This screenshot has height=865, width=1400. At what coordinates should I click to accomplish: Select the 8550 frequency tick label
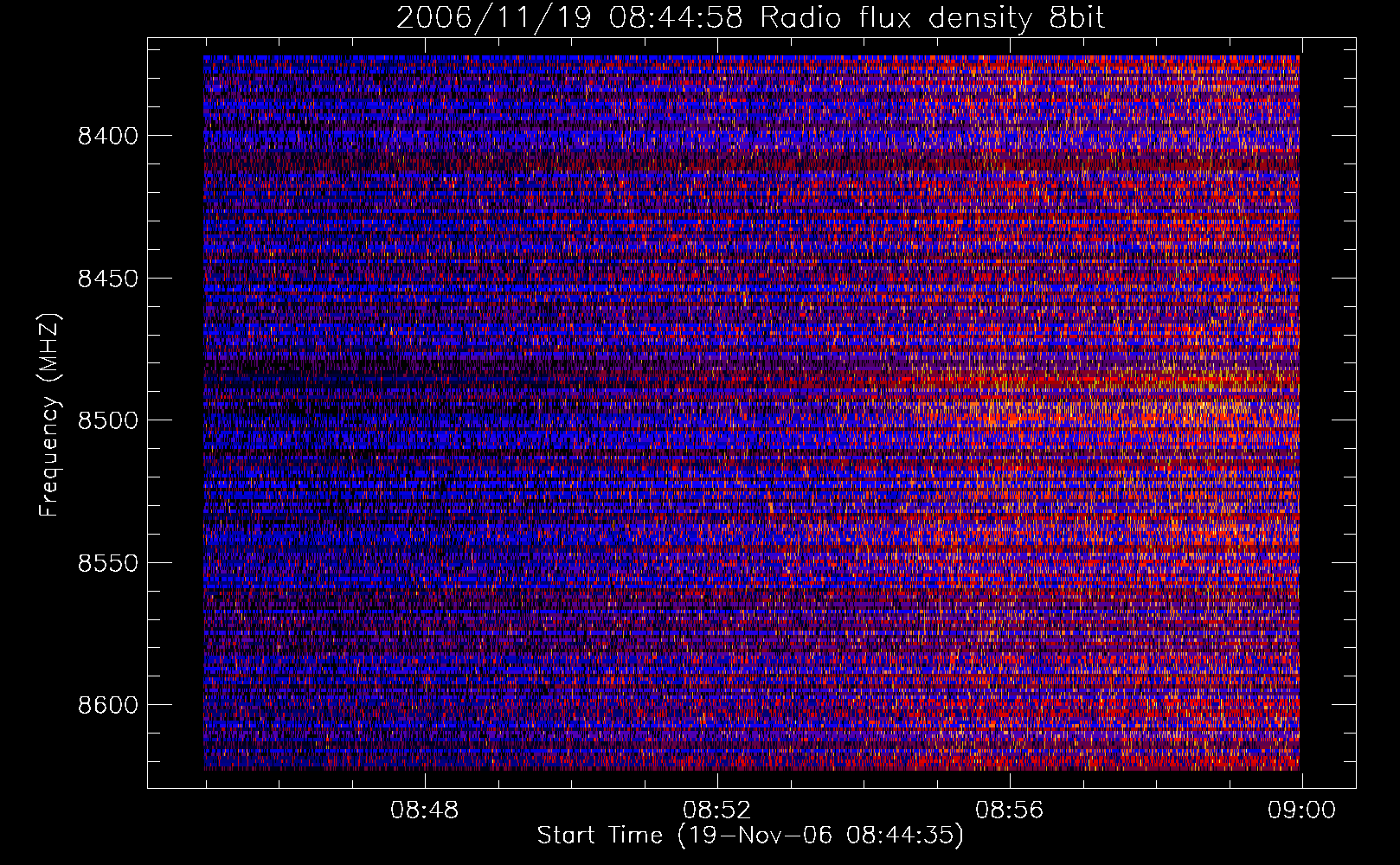(108, 563)
